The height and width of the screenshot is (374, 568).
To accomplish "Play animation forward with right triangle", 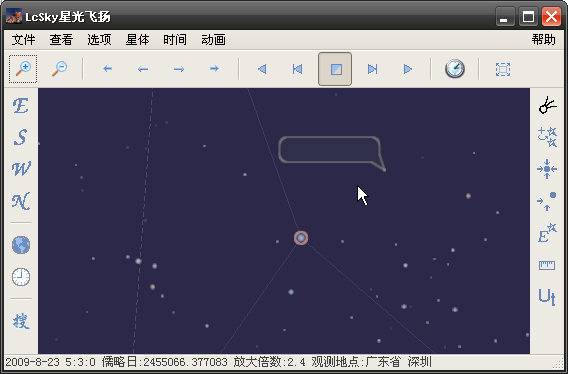I will tap(408, 69).
